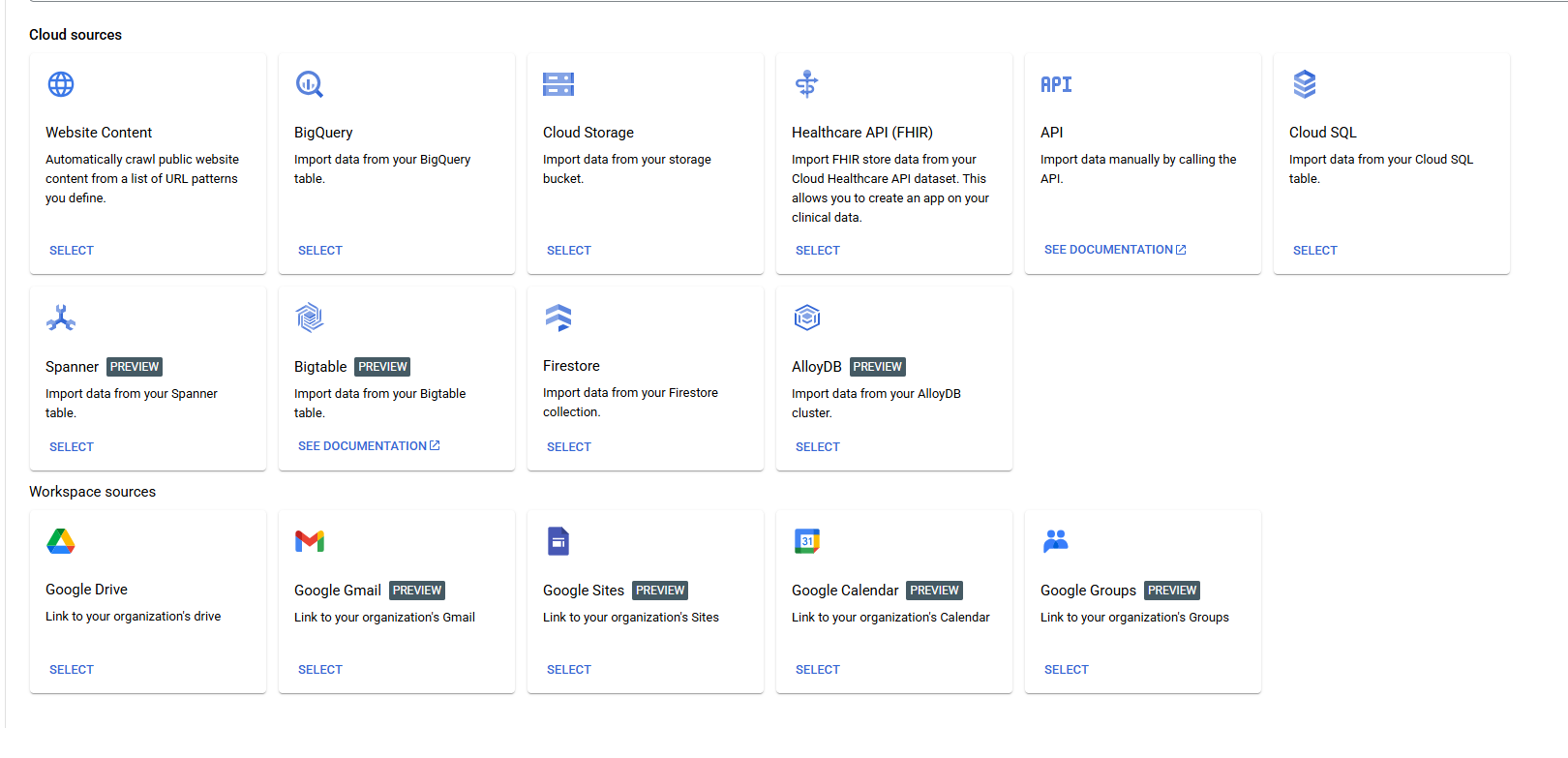Click the Cloud SQL stacked layers icon

(x=1305, y=84)
